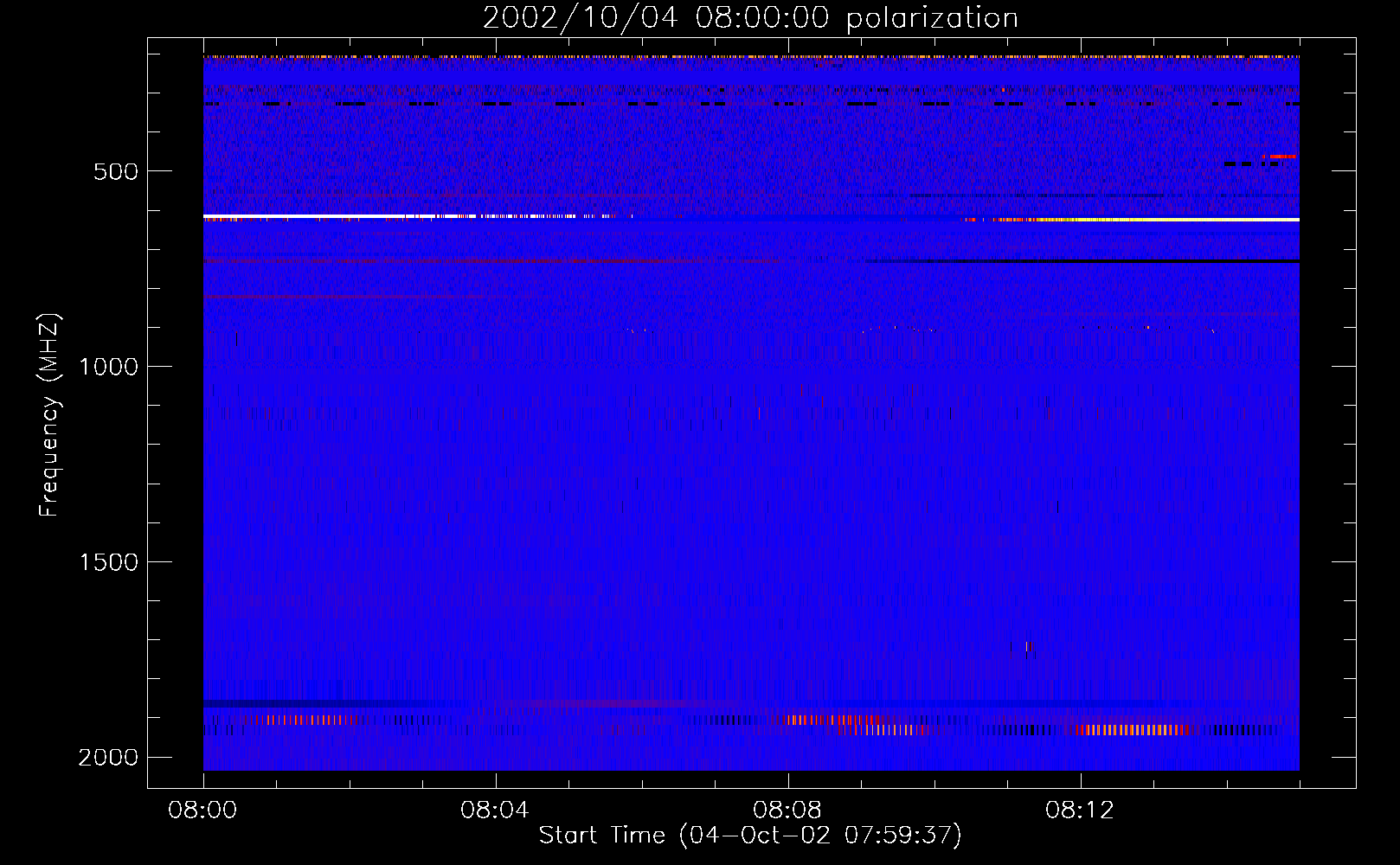Click the 1000 frequency tick label
Screen dimensions: 1400x865
(x=108, y=367)
